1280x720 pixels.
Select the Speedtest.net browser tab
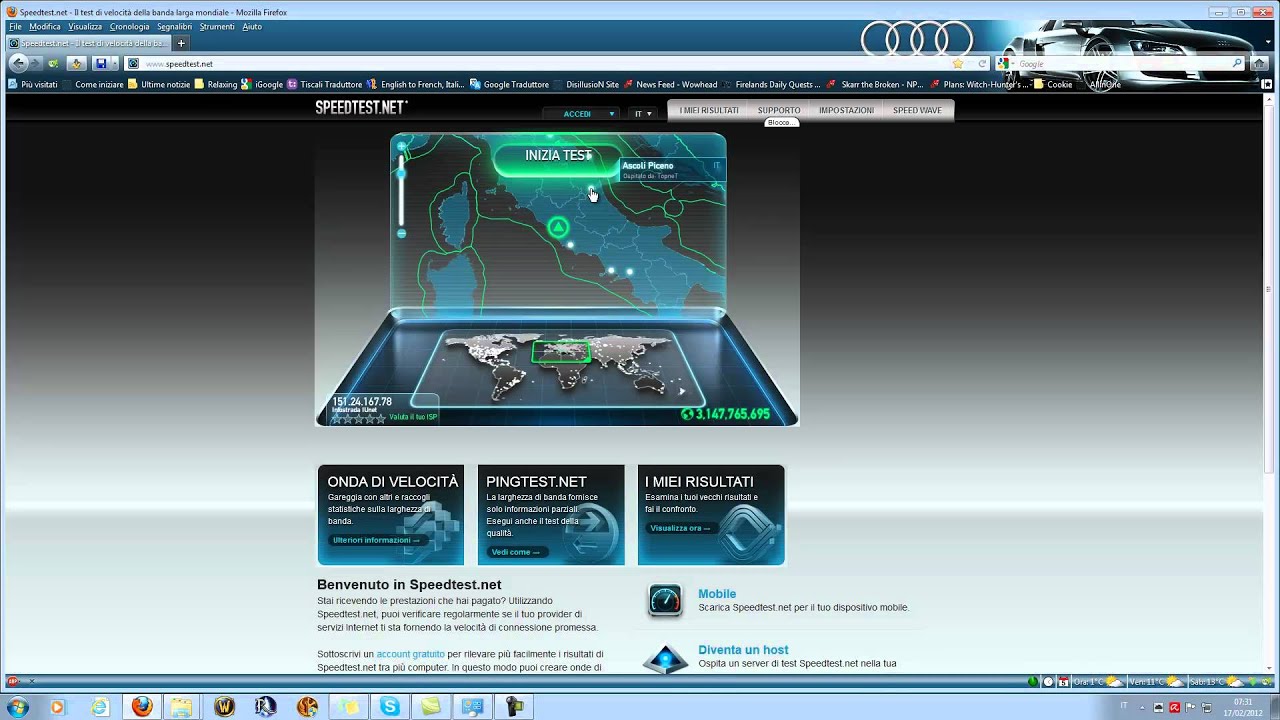pyautogui.click(x=88, y=43)
